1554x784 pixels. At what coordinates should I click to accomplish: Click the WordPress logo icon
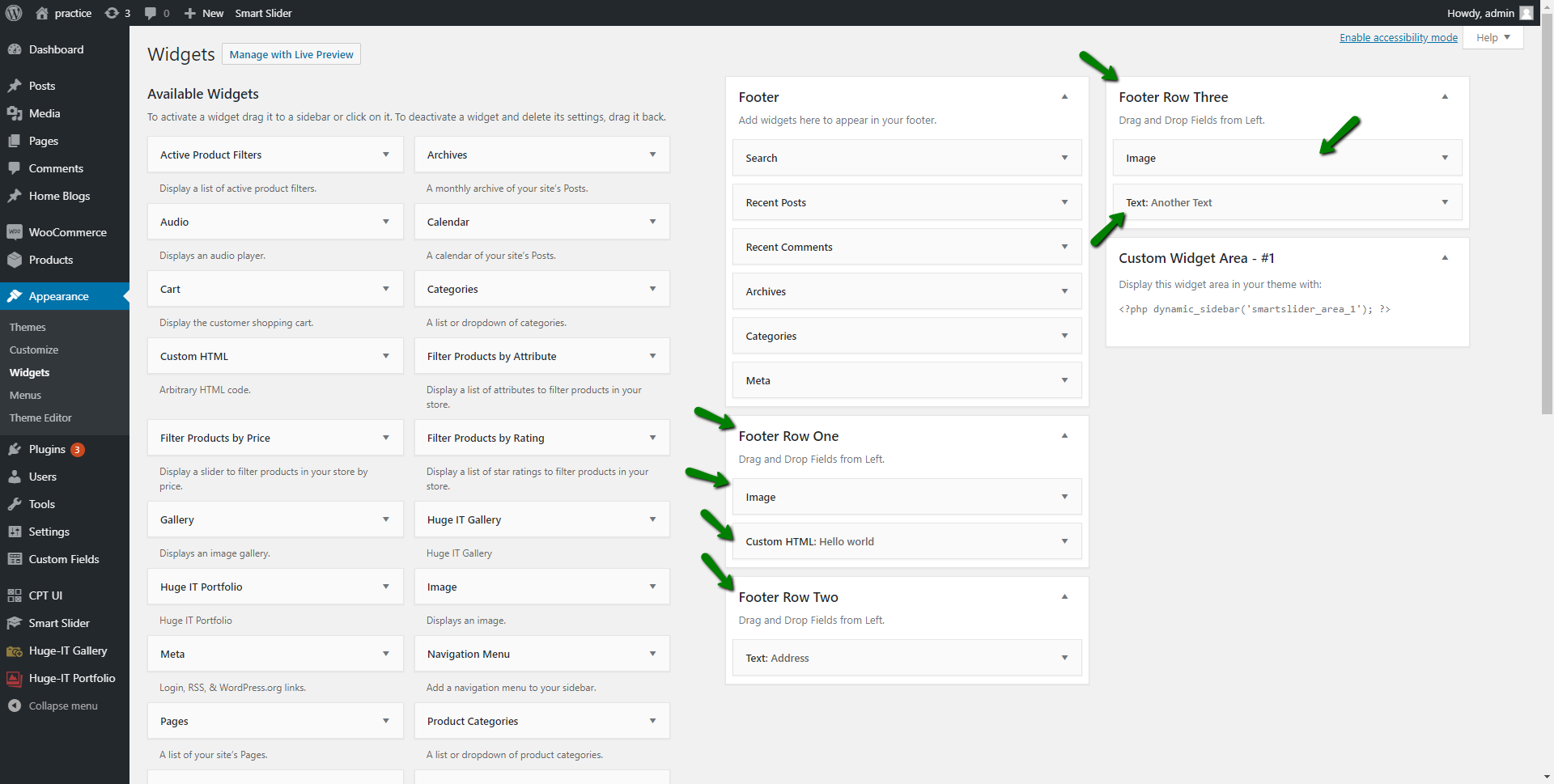pos(14,13)
